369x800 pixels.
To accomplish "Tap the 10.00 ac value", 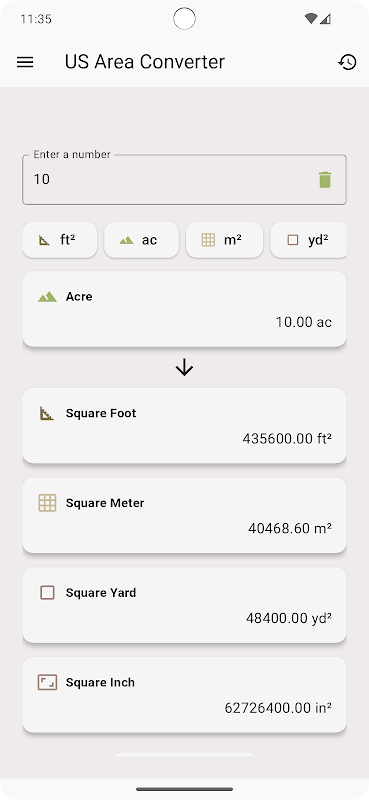I will click(304, 322).
